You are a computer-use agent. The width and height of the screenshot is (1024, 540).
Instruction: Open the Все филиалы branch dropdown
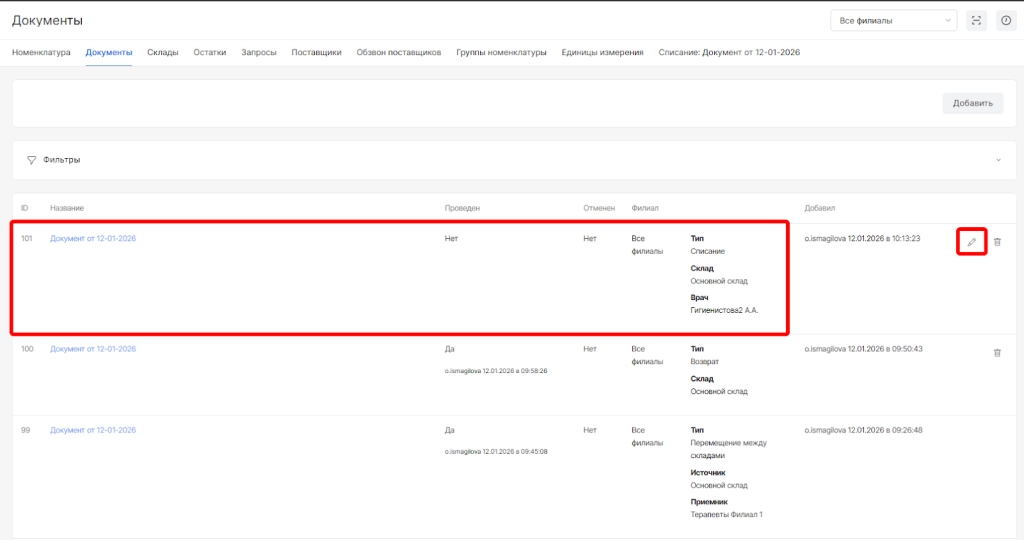(893, 20)
